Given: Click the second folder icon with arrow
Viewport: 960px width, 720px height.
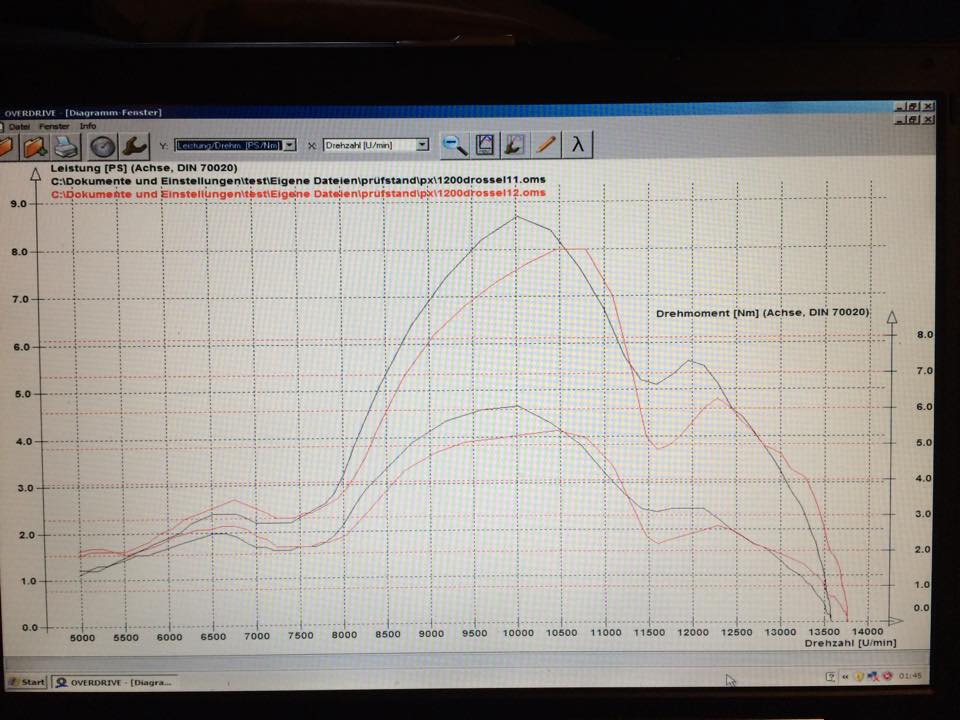Looking at the screenshot, I should 35,147.
